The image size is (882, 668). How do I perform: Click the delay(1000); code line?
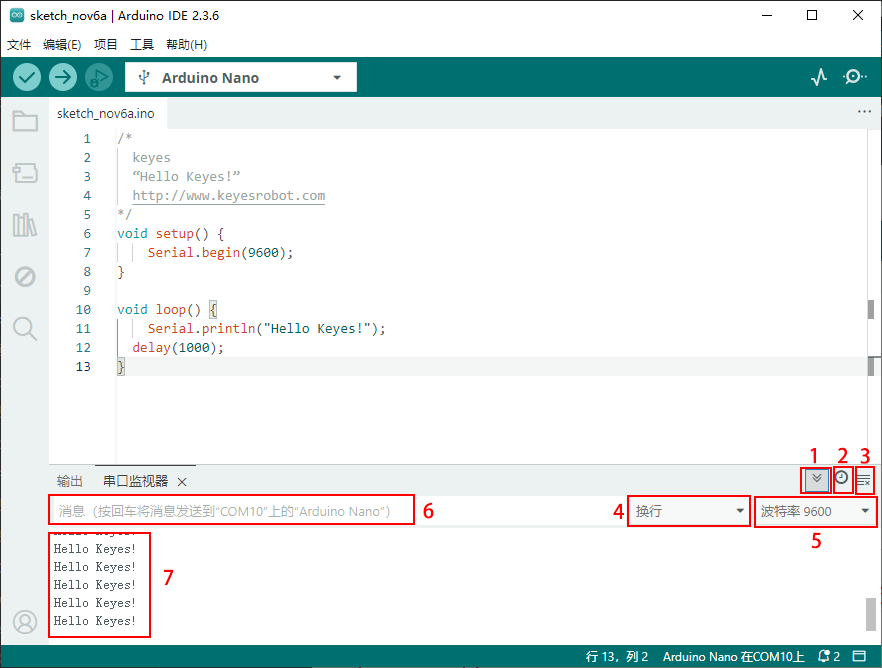tap(178, 347)
